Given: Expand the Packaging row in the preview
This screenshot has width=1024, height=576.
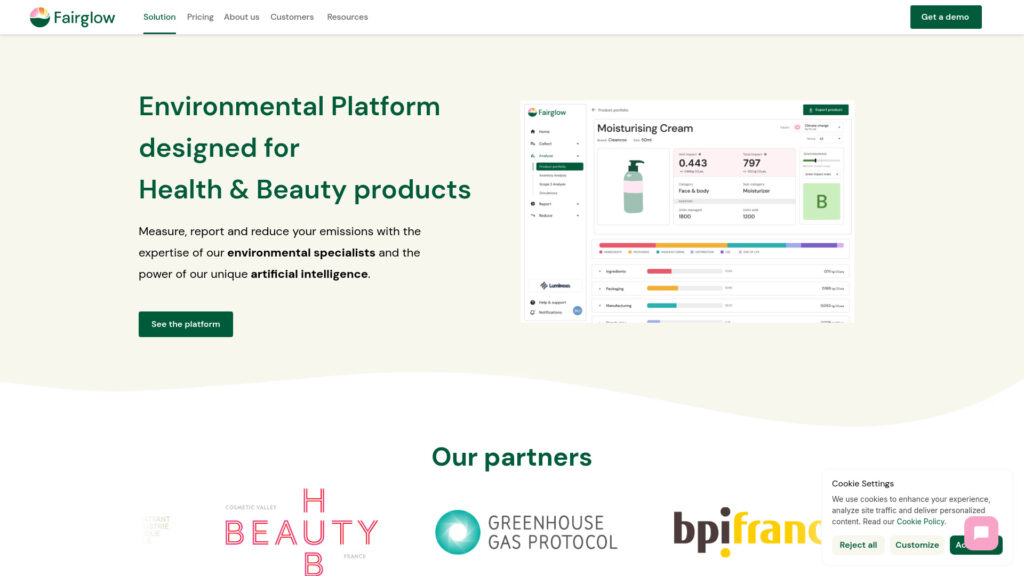Looking at the screenshot, I should coord(600,288).
